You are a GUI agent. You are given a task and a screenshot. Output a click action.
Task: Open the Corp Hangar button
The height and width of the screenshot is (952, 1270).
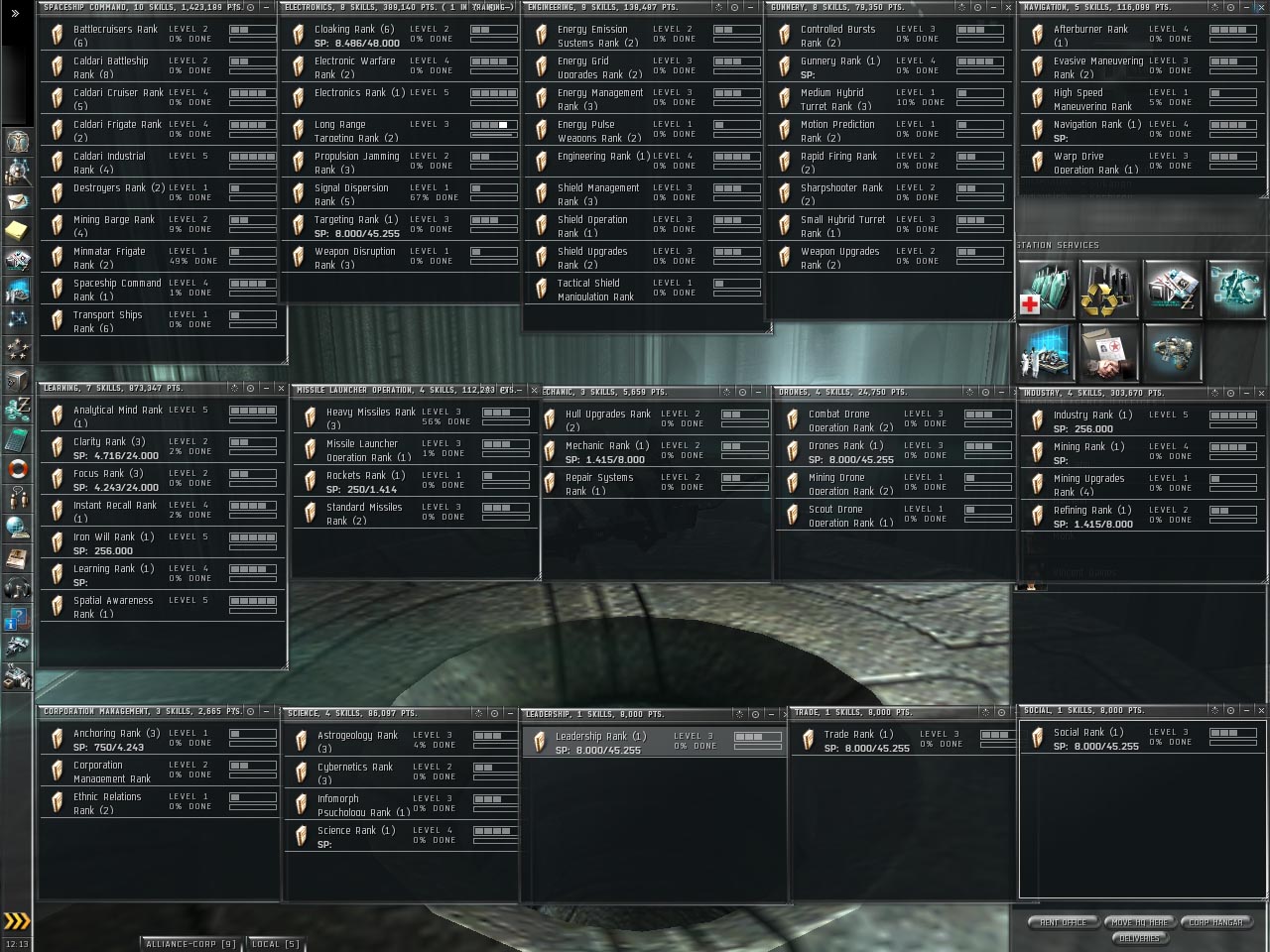(1215, 922)
